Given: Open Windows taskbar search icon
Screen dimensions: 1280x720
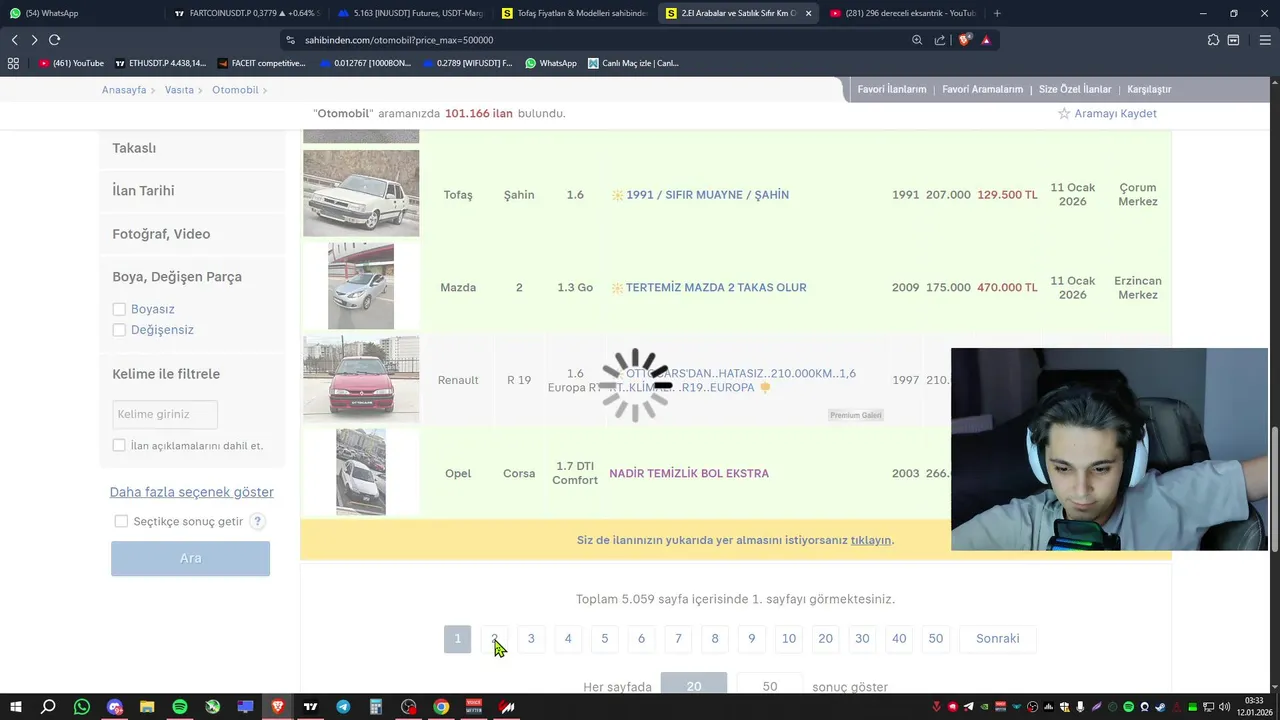Looking at the screenshot, I should (x=48, y=707).
